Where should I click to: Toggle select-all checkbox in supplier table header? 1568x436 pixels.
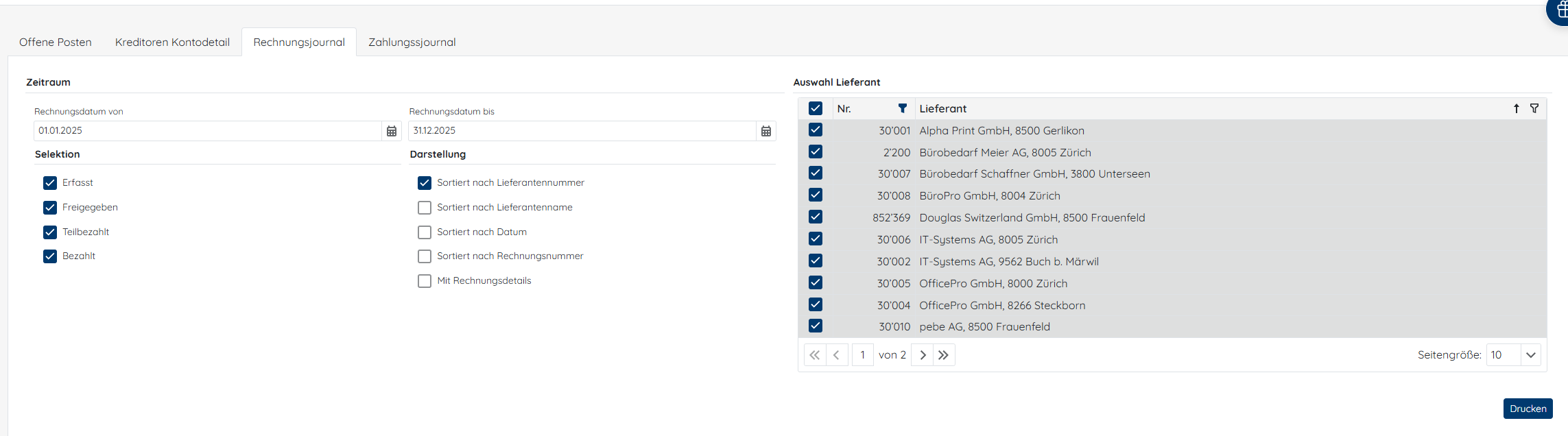[x=816, y=108]
